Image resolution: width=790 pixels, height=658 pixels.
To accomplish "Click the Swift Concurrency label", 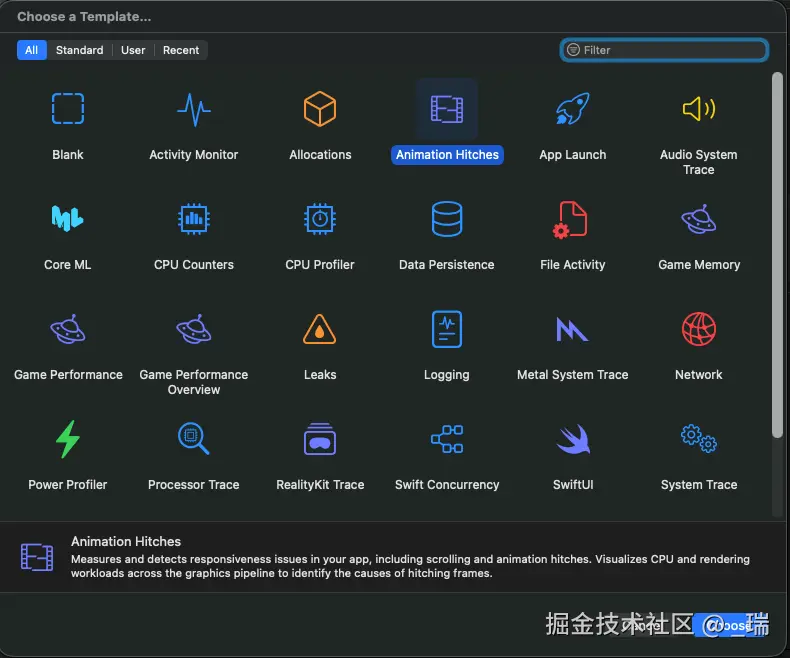I will (x=447, y=485).
